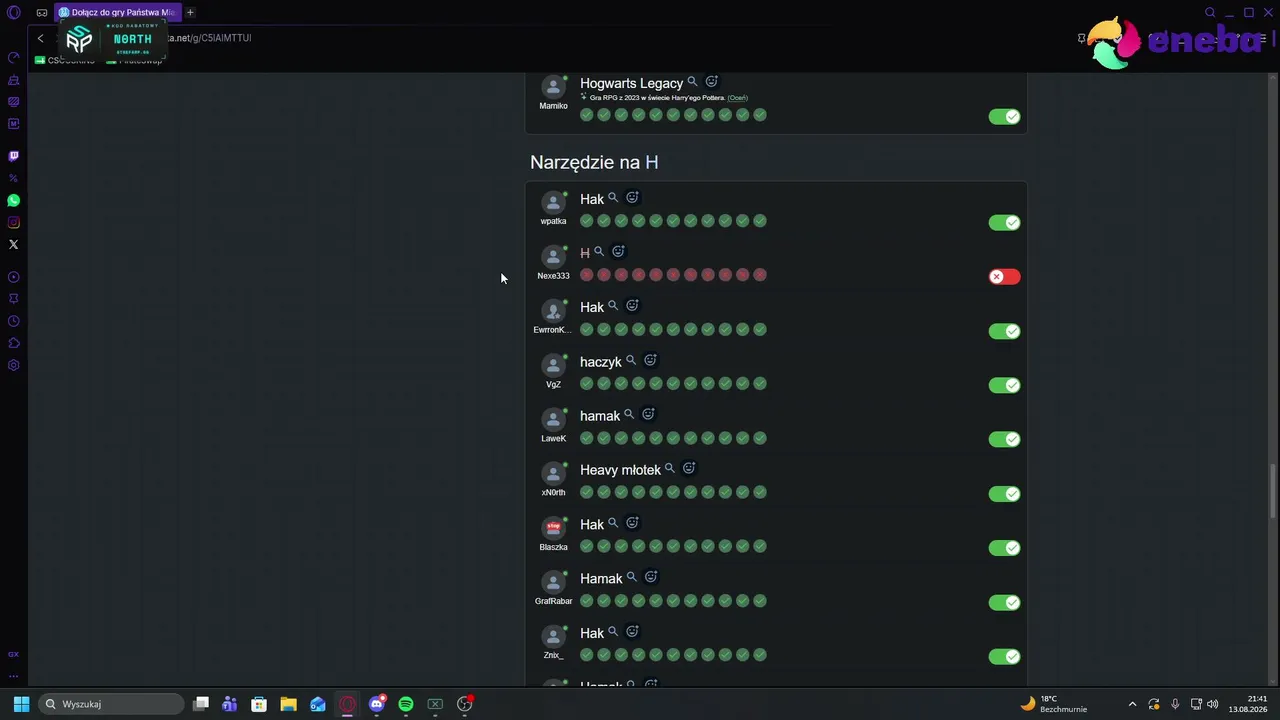Image resolution: width=1280 pixels, height=720 pixels.
Task: Open the Player icon in the sidebar
Action: pos(14,277)
